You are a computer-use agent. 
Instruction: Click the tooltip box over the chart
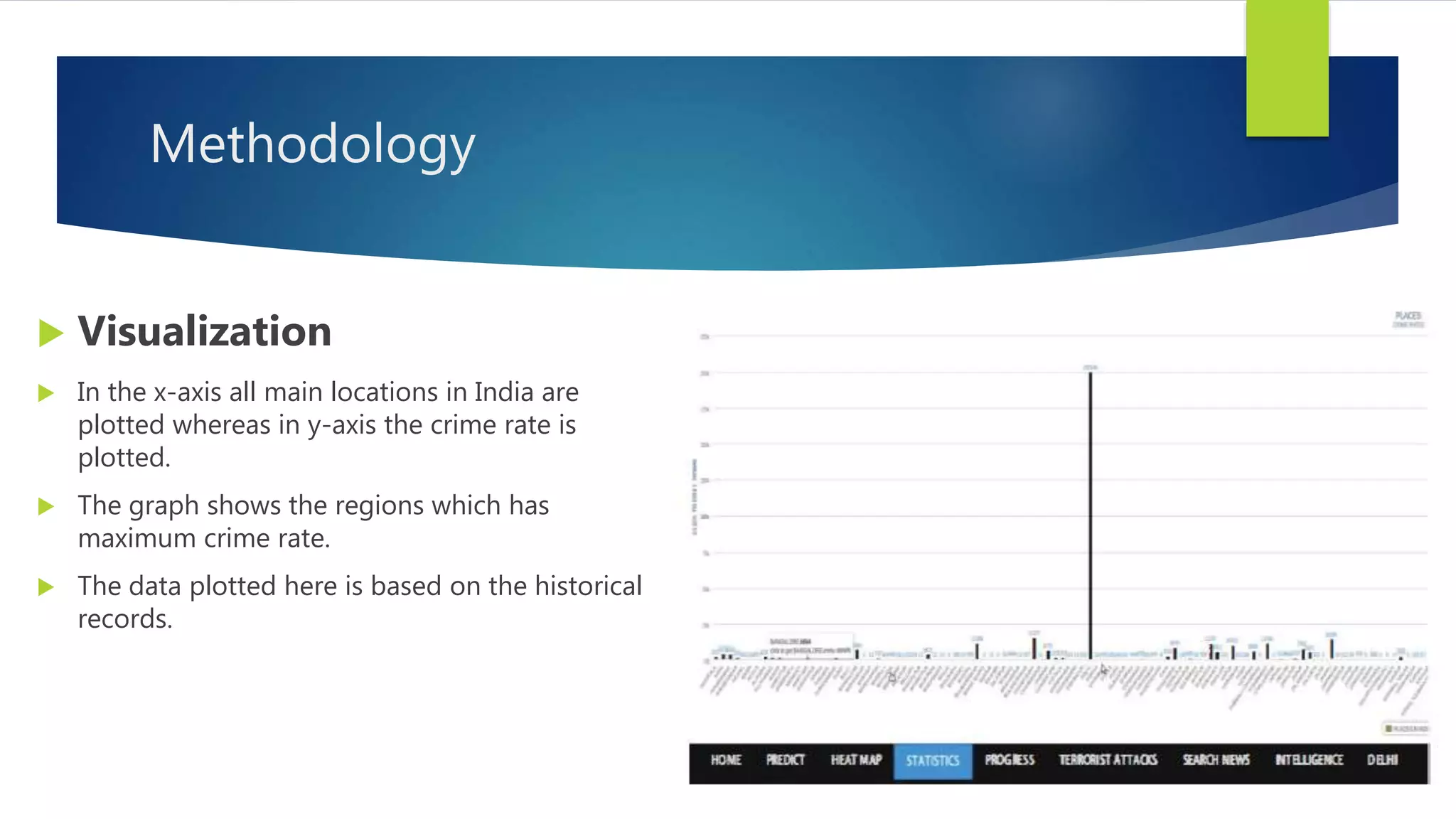click(x=810, y=646)
